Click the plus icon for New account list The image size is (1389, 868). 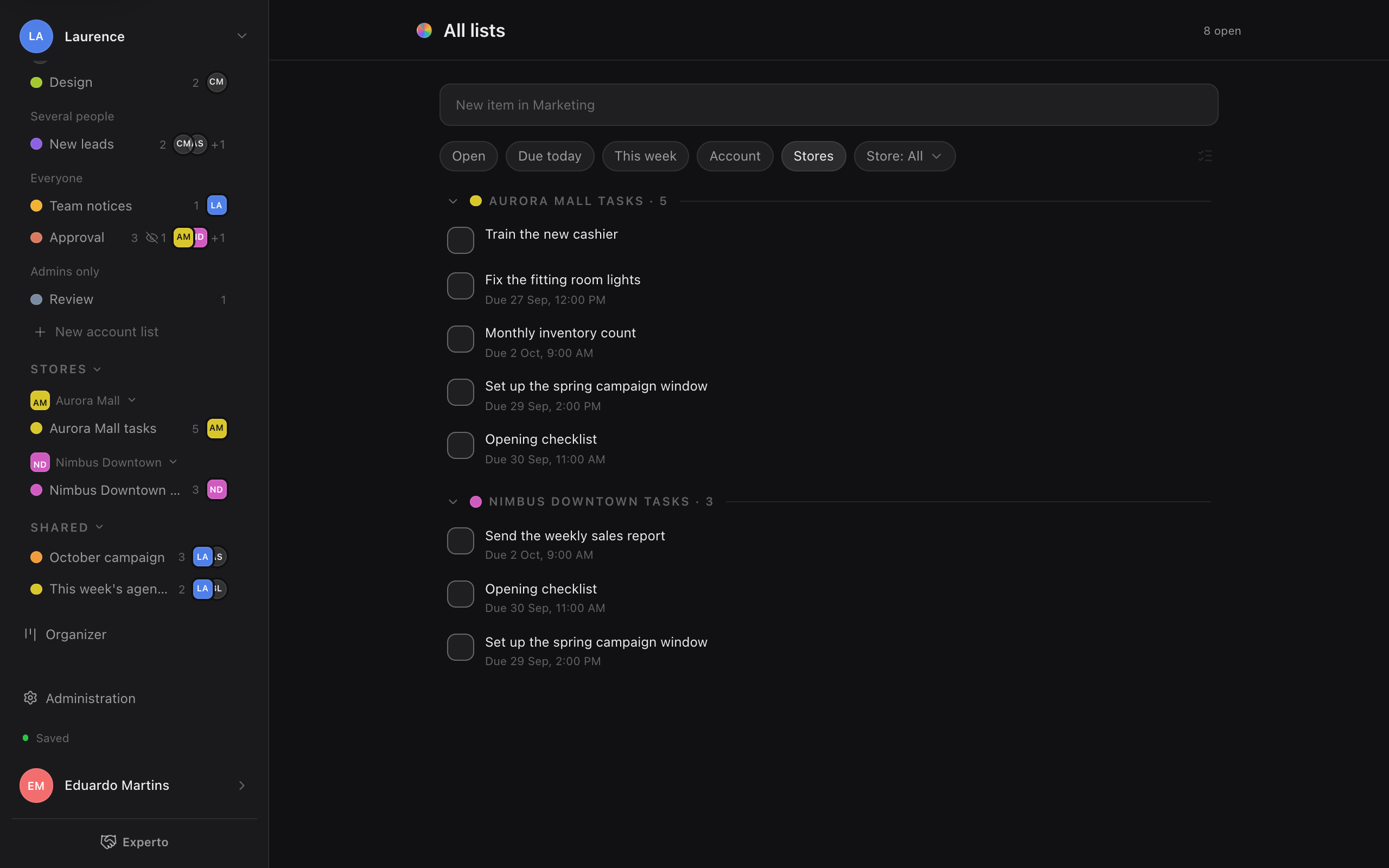(40, 332)
